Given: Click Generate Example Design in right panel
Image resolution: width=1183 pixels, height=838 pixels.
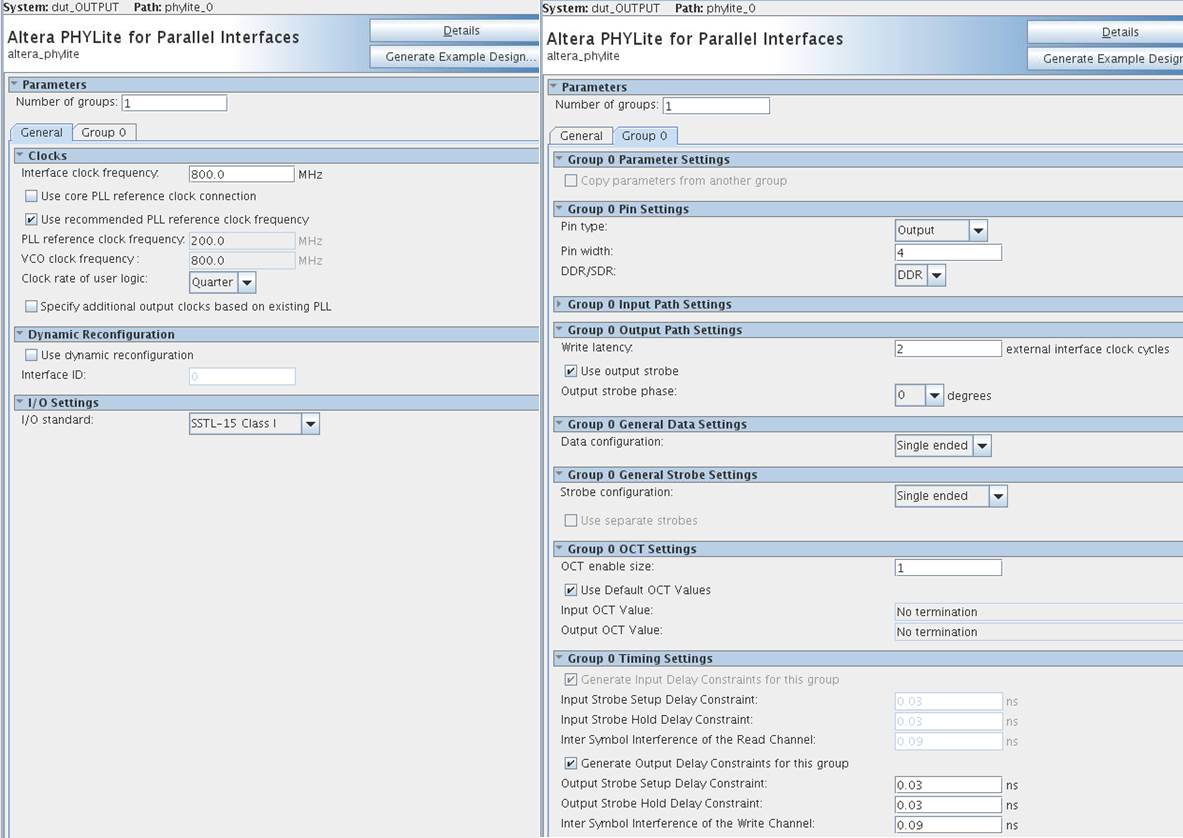Looking at the screenshot, I should click(1105, 59).
